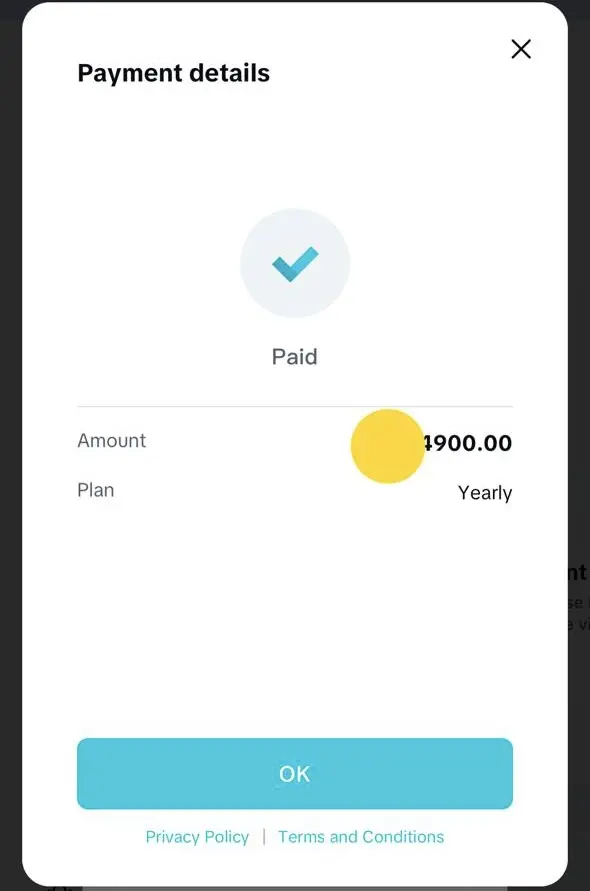Tap the yellow circle highlight marker
Image resolution: width=590 pixels, height=891 pixels.
[388, 446]
